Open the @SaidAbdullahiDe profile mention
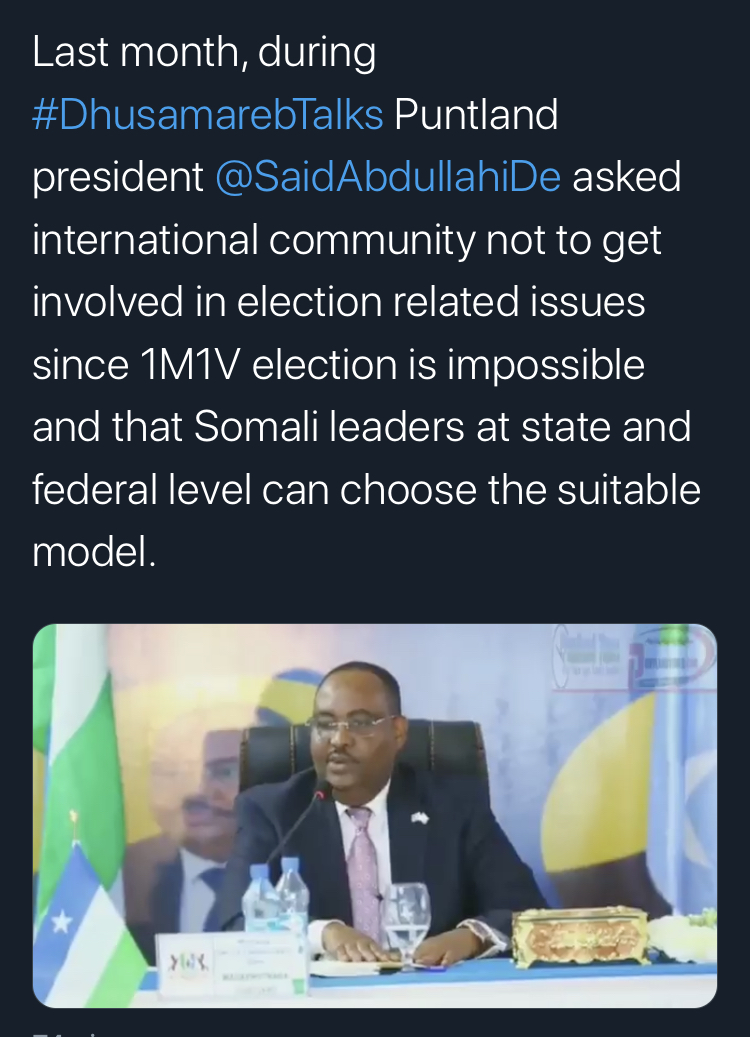The width and height of the screenshot is (750, 1037). [x=388, y=177]
